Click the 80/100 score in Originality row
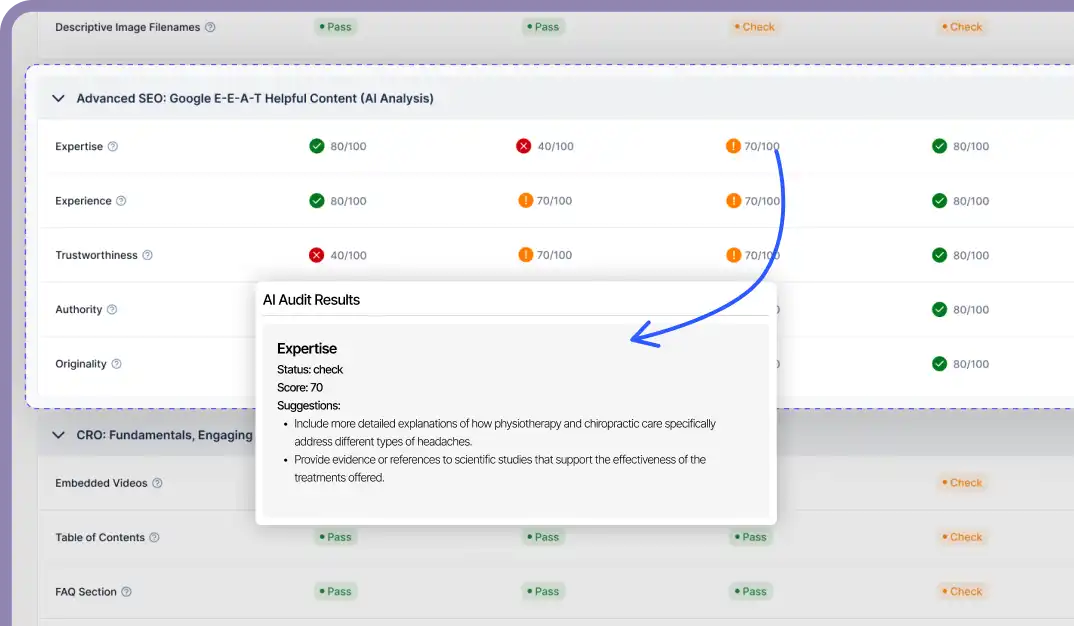Viewport: 1074px width, 626px height. click(971, 364)
